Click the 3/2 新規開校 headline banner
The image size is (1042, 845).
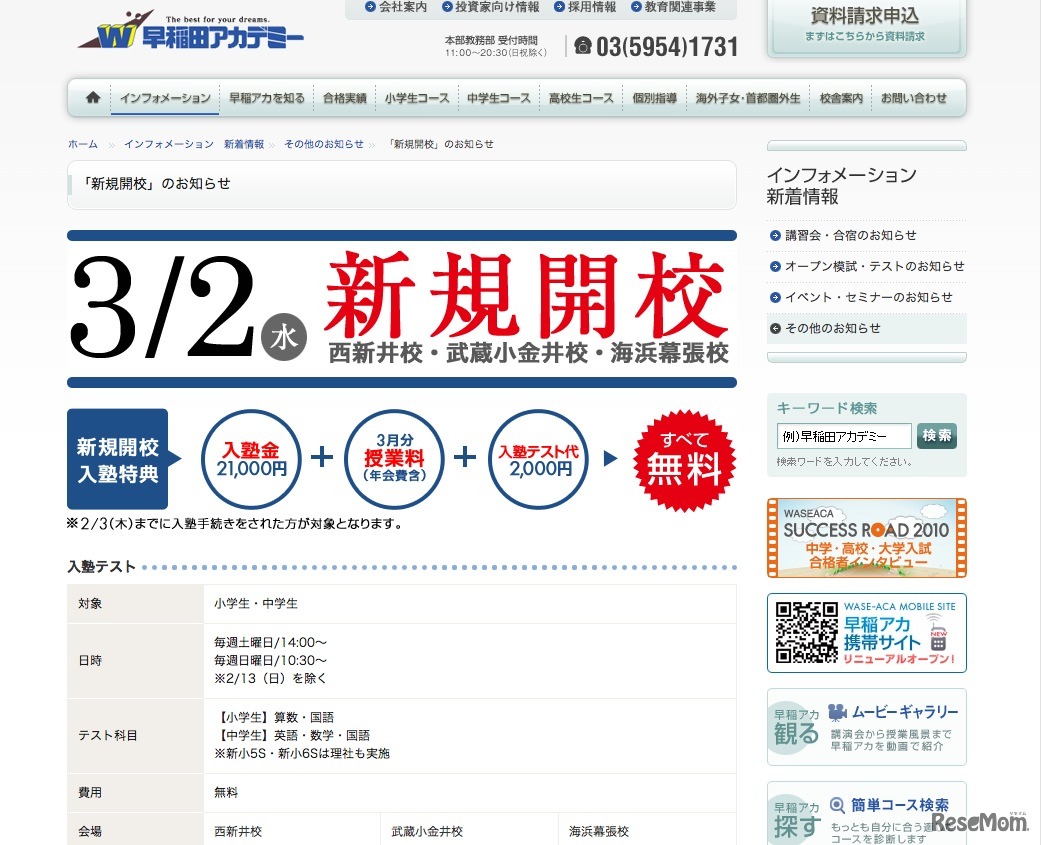pos(402,309)
